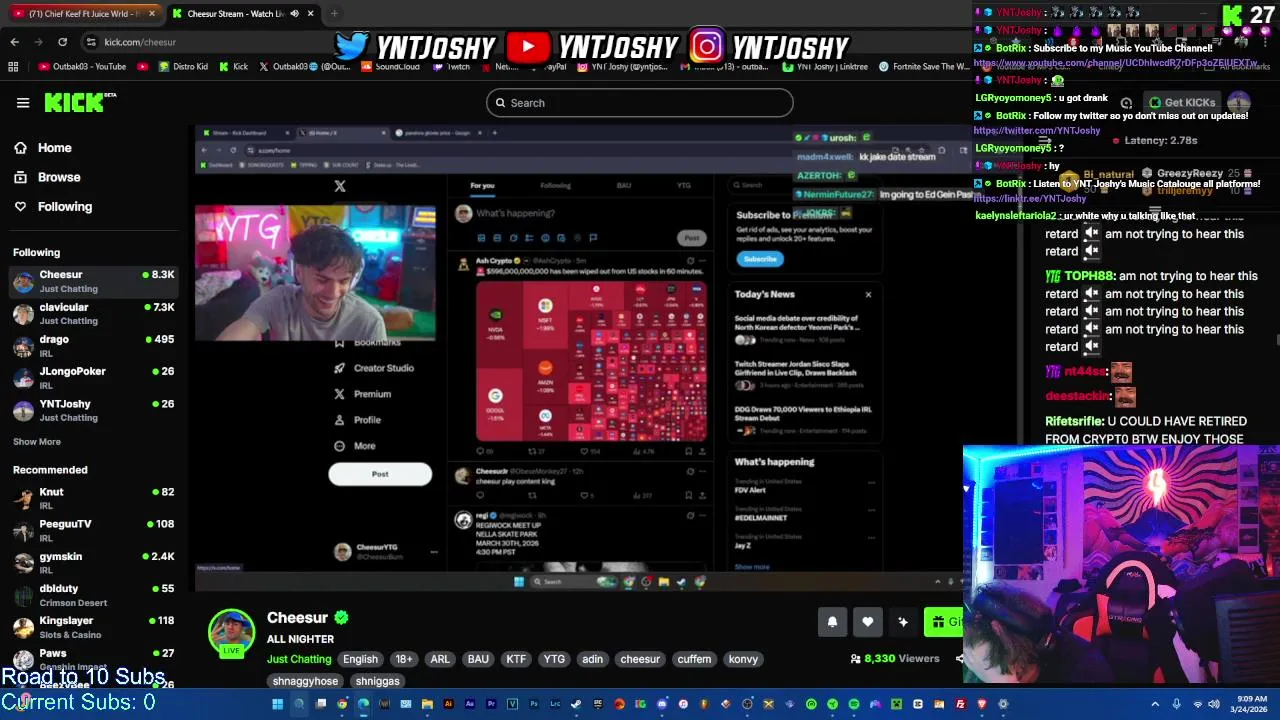
Task: Select the English stream tag
Action: pyautogui.click(x=361, y=659)
